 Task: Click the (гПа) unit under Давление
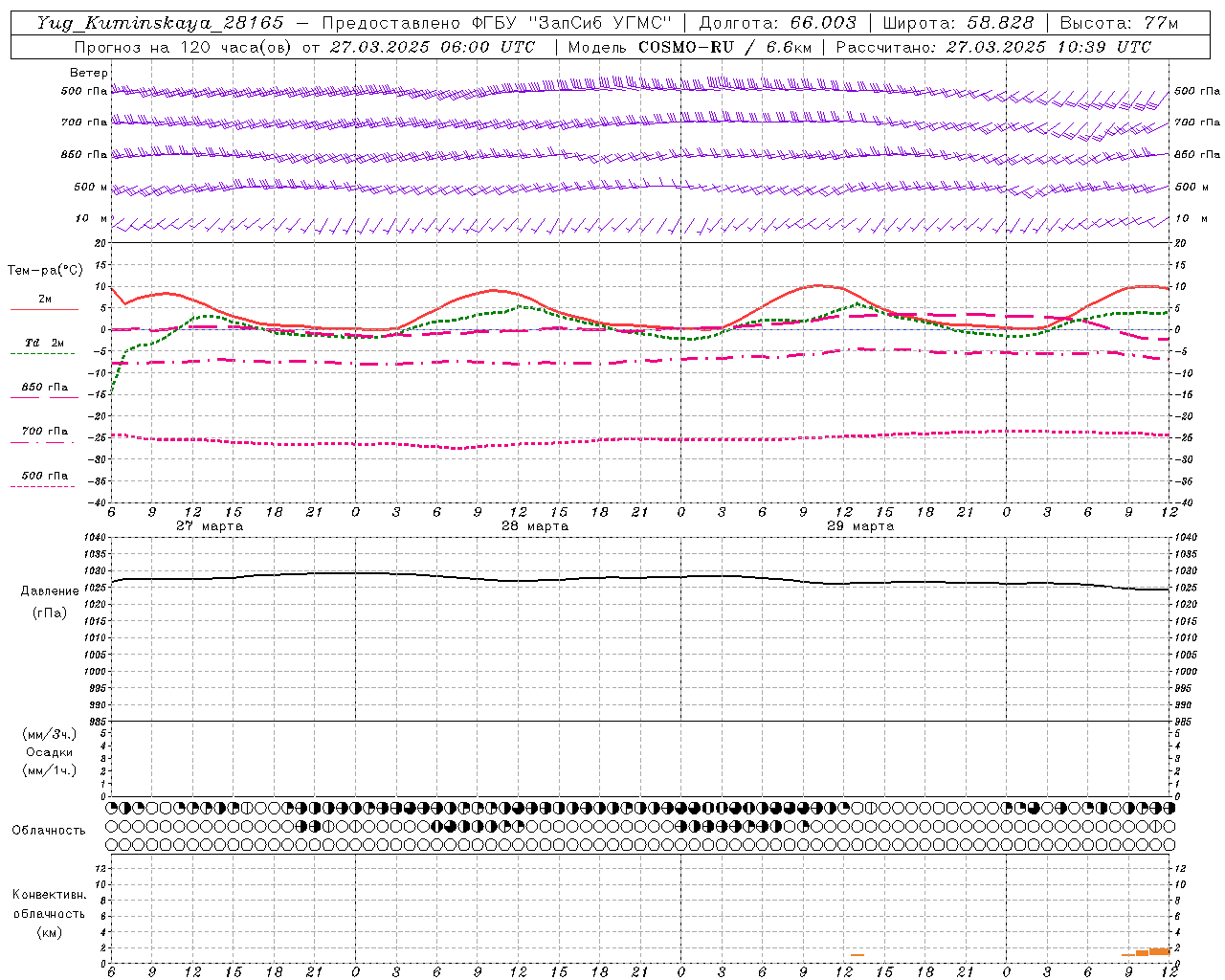pos(50,613)
